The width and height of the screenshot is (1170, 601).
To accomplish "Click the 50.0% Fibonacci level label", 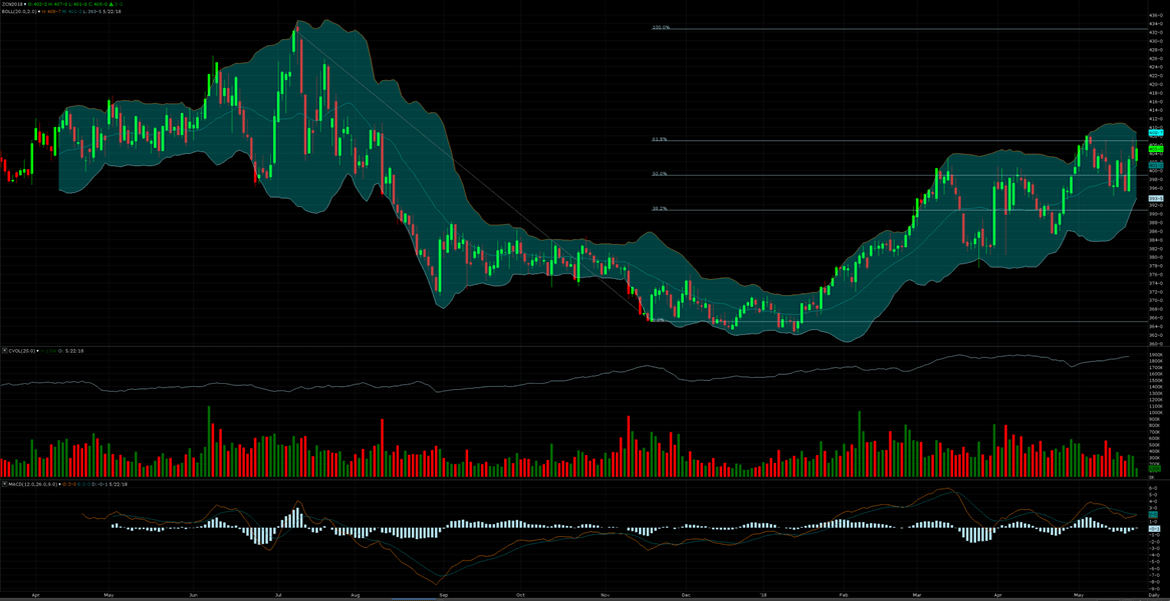I will (659, 174).
